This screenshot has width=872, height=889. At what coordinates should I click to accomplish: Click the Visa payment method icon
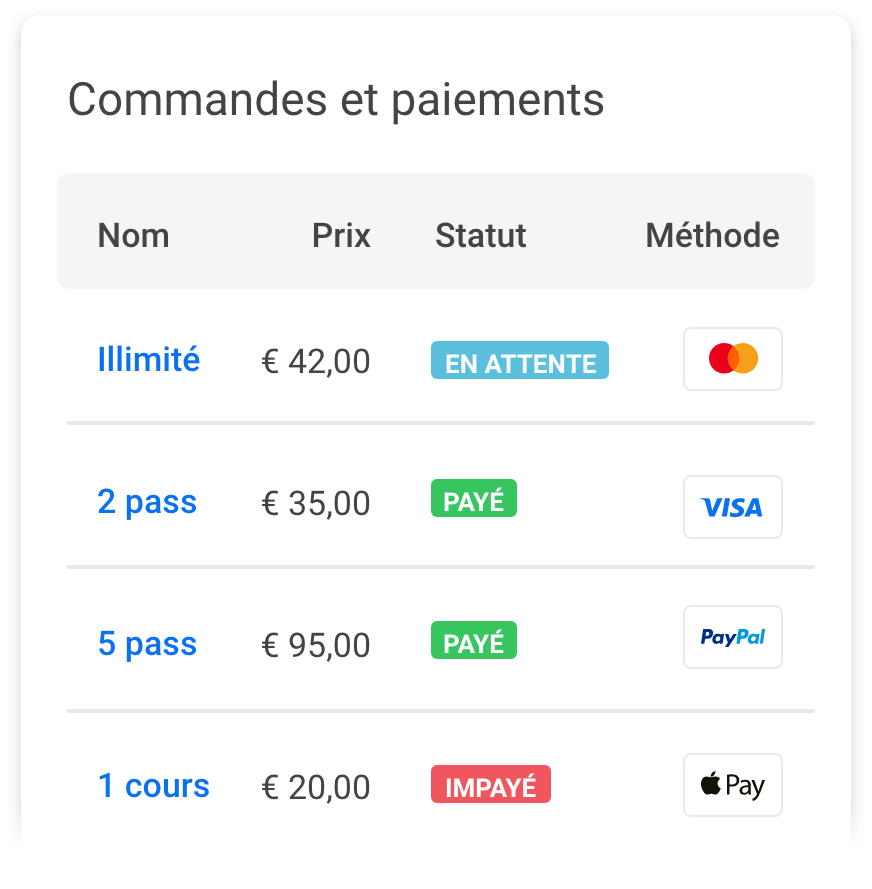[733, 507]
